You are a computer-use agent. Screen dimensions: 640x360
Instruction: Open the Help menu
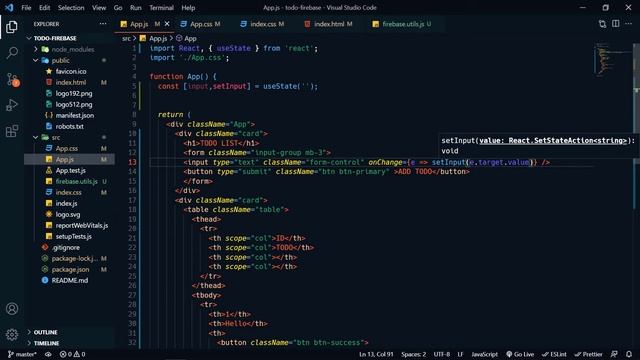[188, 7]
